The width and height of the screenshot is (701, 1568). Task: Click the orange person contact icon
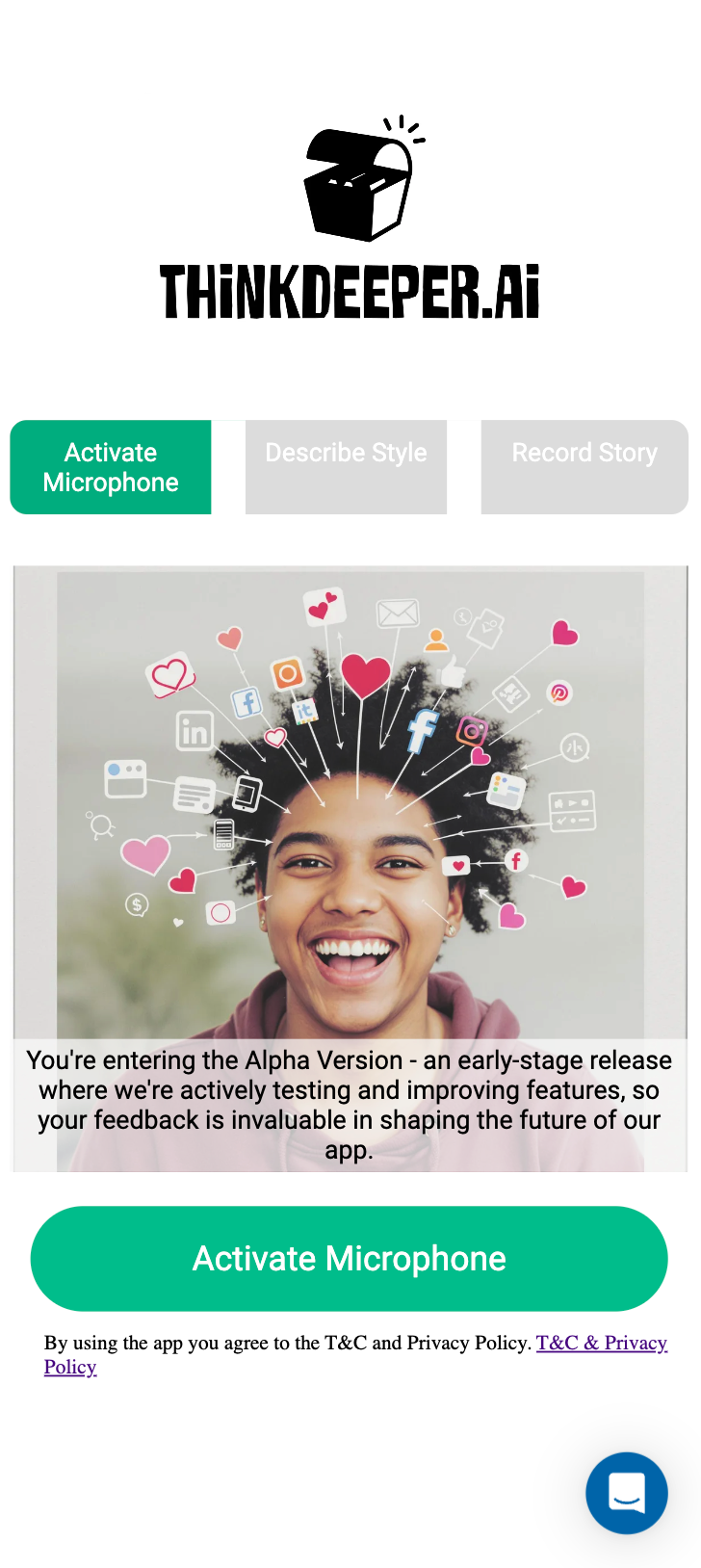pos(436,639)
